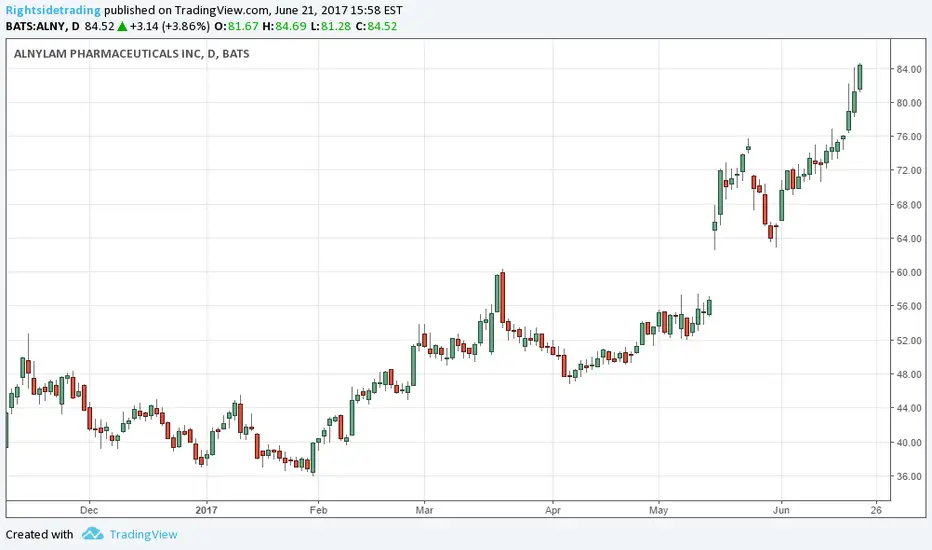
Task: Click the 40.00 price axis label
Action: coord(909,442)
